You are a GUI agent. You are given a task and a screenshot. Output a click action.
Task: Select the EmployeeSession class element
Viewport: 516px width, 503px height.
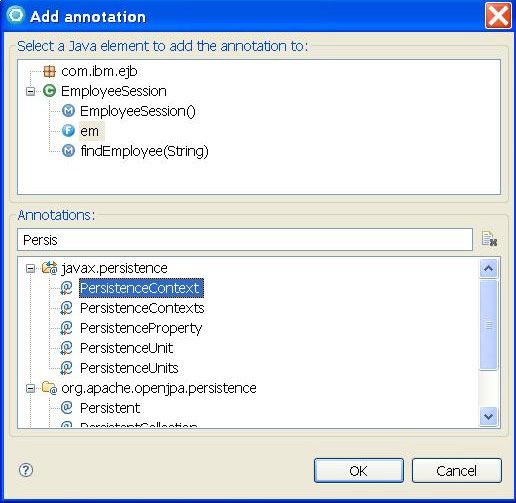pos(113,91)
